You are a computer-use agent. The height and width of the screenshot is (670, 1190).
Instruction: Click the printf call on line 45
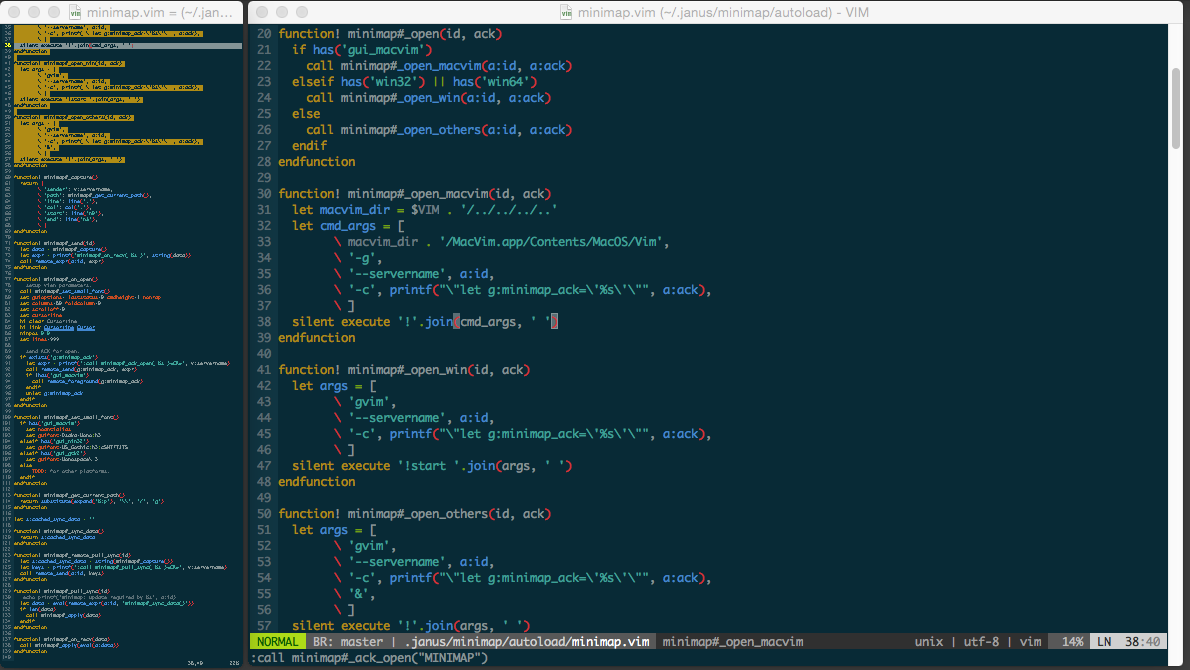(547, 434)
